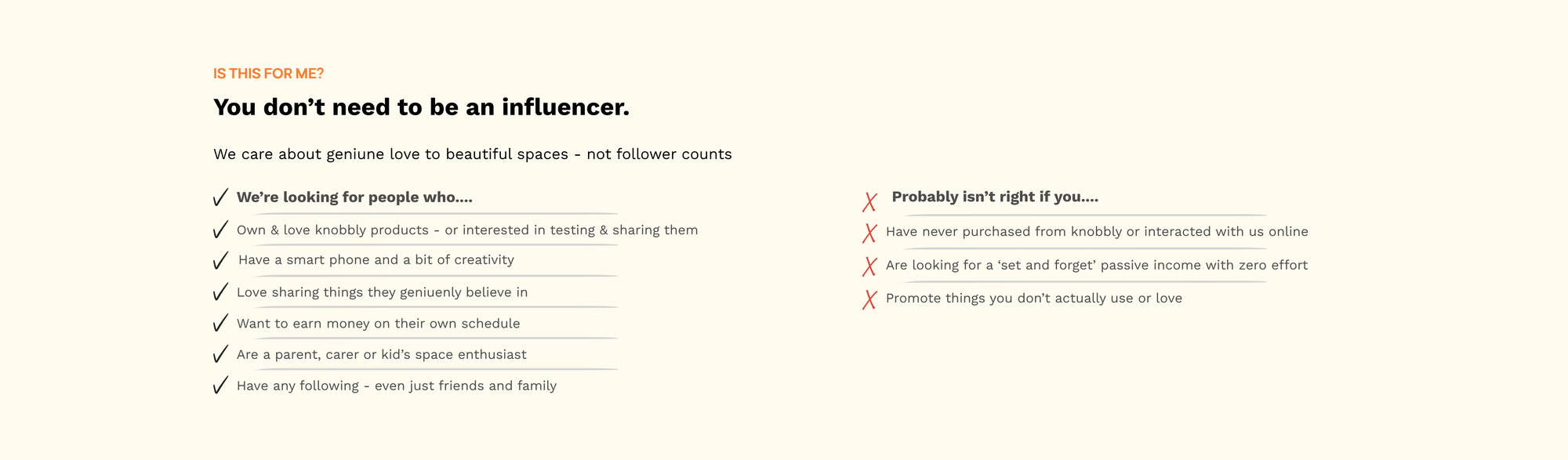Screen dimensions: 1568x460
Task: Click "Promote things you don't actually use" text
Action: (x=1033, y=299)
